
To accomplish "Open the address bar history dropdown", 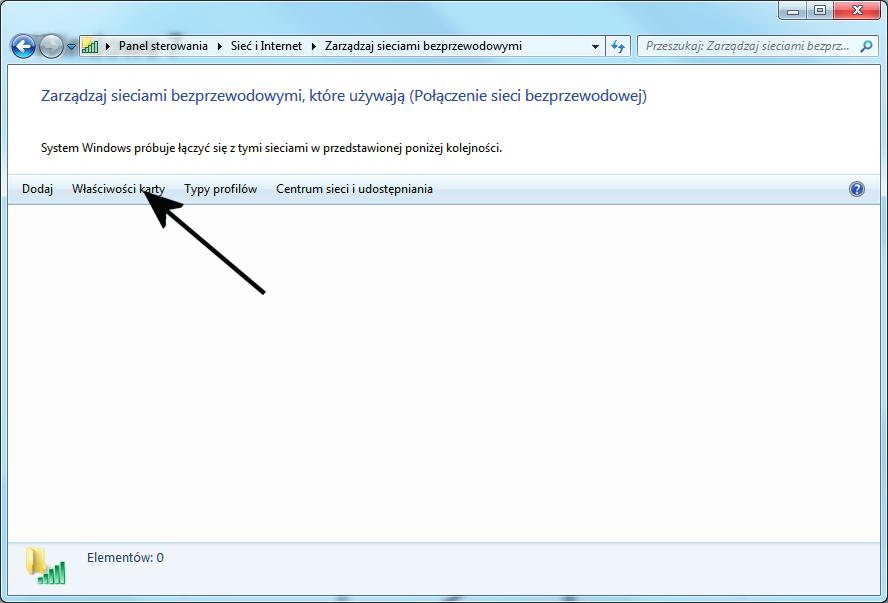I will click(595, 46).
